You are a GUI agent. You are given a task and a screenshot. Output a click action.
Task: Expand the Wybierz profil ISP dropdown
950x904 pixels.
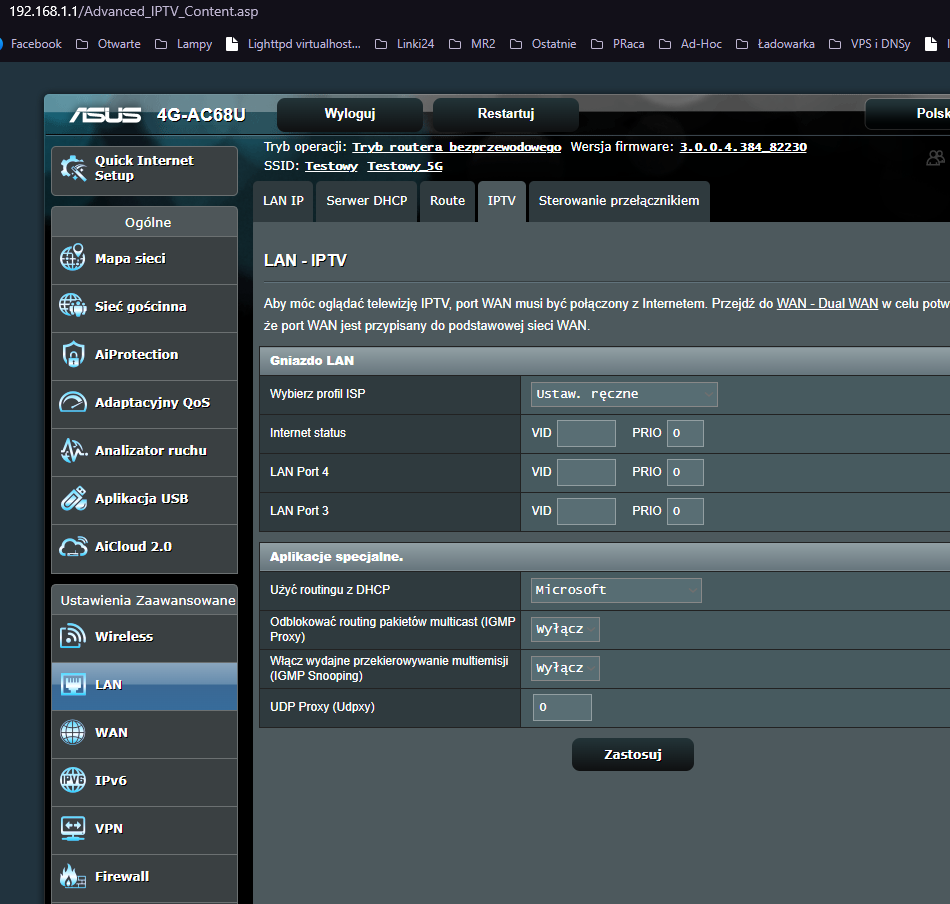pyautogui.click(x=624, y=394)
